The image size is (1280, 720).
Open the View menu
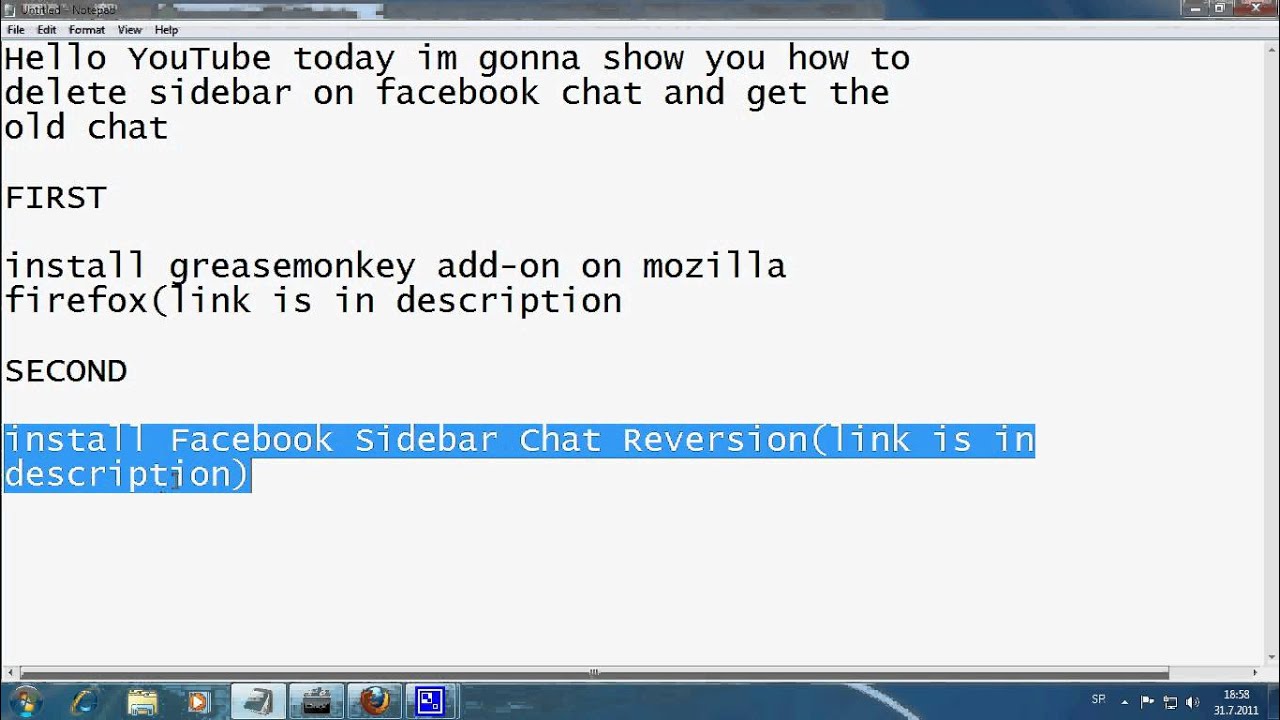click(x=130, y=30)
